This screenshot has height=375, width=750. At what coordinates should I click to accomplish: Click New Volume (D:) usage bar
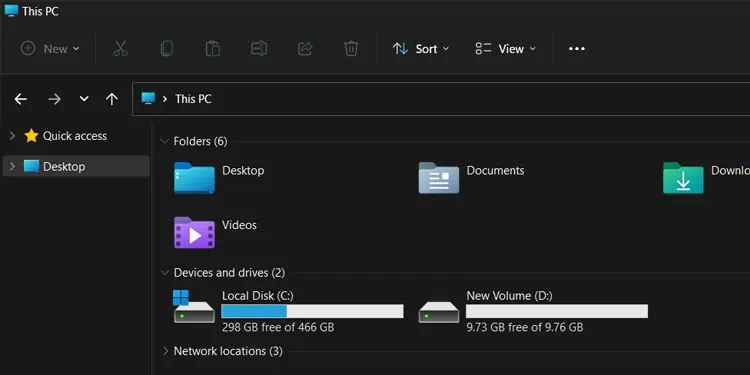pyautogui.click(x=557, y=311)
